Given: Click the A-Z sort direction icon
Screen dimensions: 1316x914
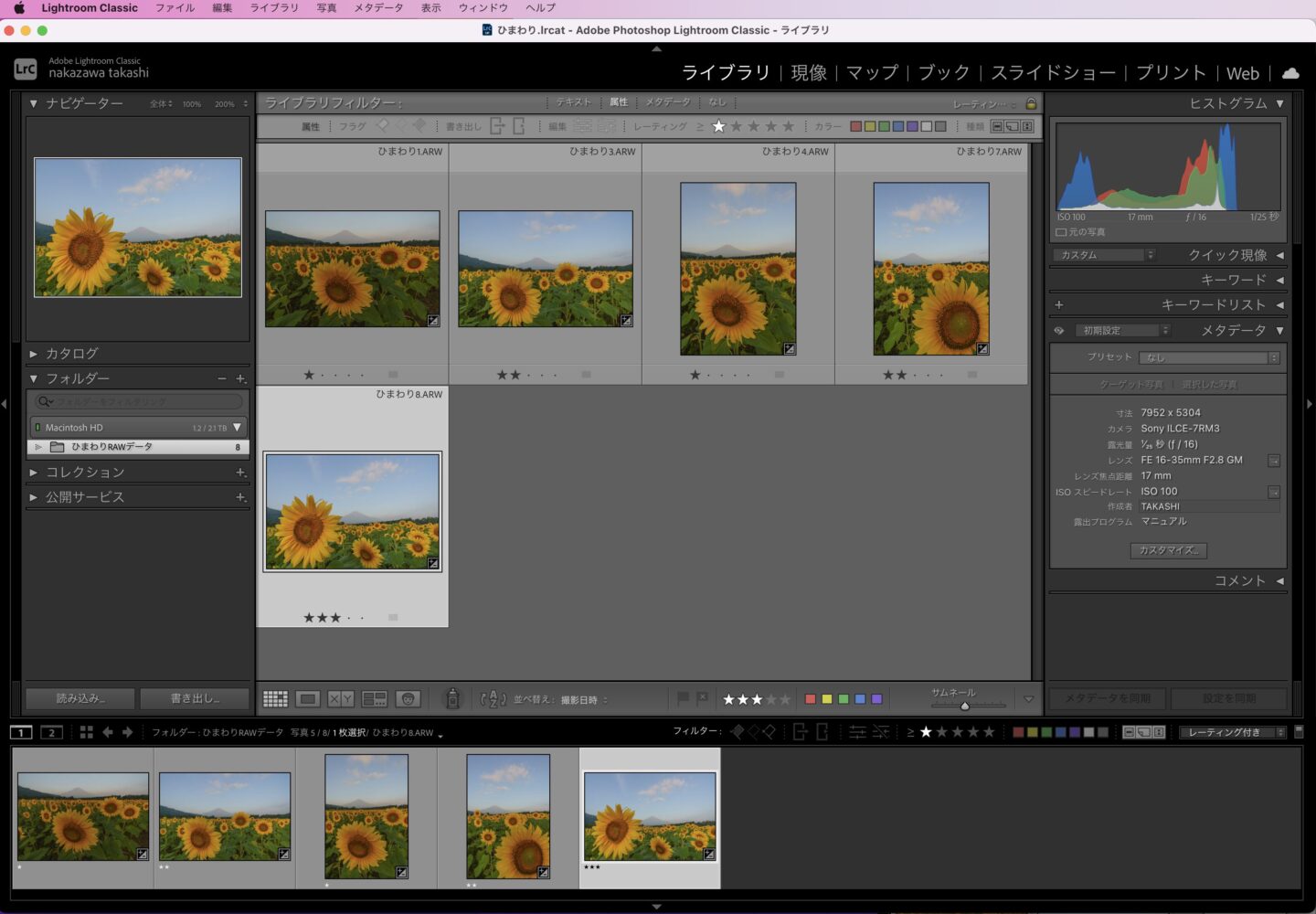Looking at the screenshot, I should click(493, 699).
